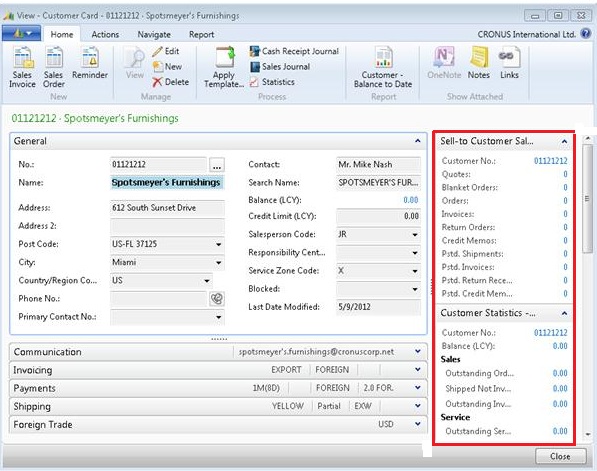
Task: Switch to the Navigate ribbon tab
Action: (154, 35)
